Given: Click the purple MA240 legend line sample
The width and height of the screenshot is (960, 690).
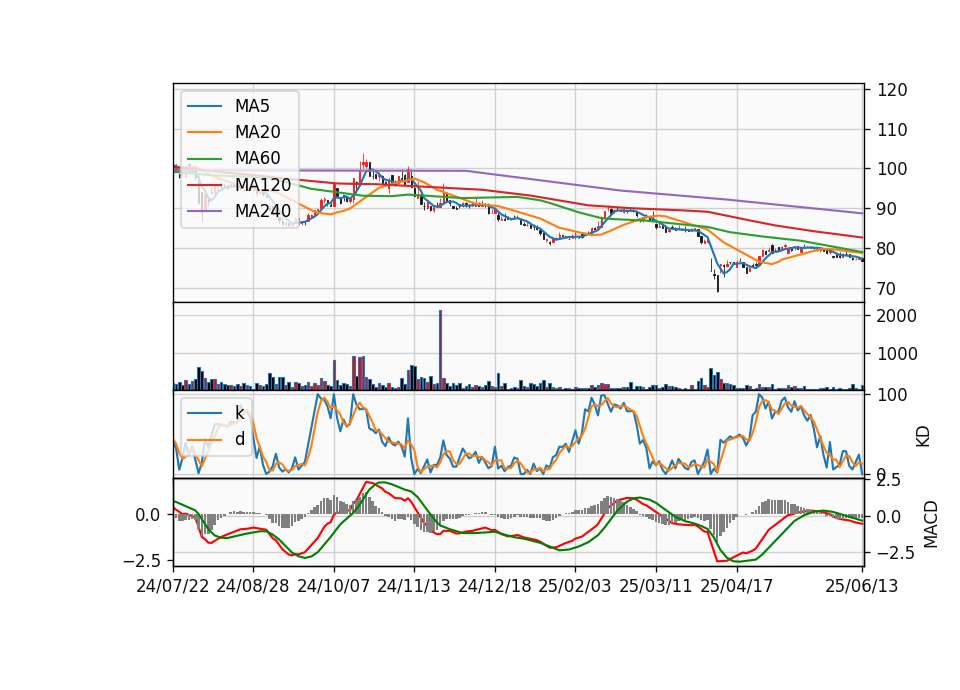Looking at the screenshot, I should (204, 211).
